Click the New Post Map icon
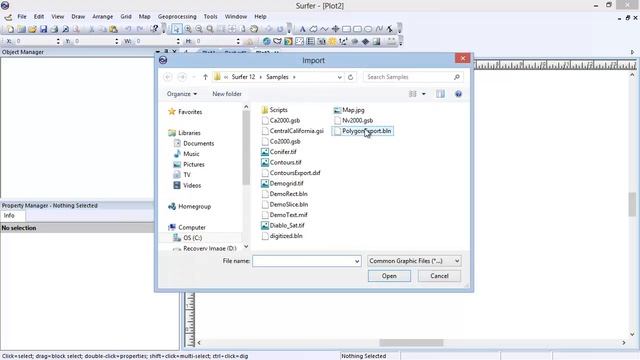The image size is (640, 360). pos(300,41)
